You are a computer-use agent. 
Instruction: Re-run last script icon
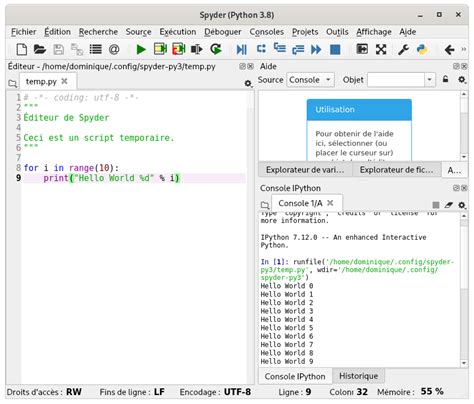(216, 49)
